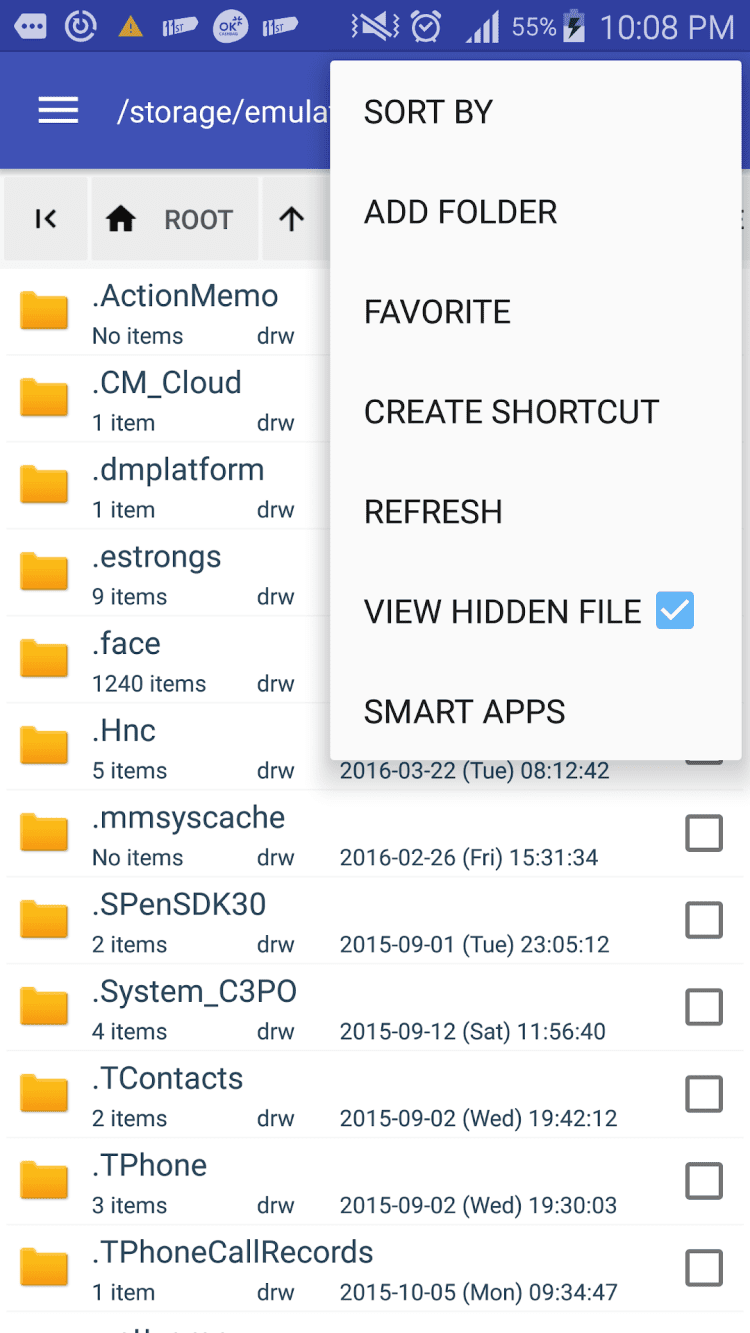Tick the .System_C3PO folder checkbox
Image resolution: width=750 pixels, height=1333 pixels.
click(x=703, y=1007)
